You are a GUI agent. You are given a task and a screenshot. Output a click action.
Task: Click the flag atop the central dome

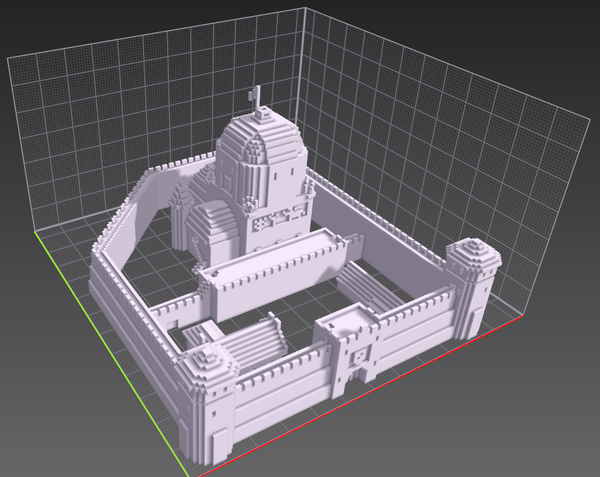[x=255, y=96]
